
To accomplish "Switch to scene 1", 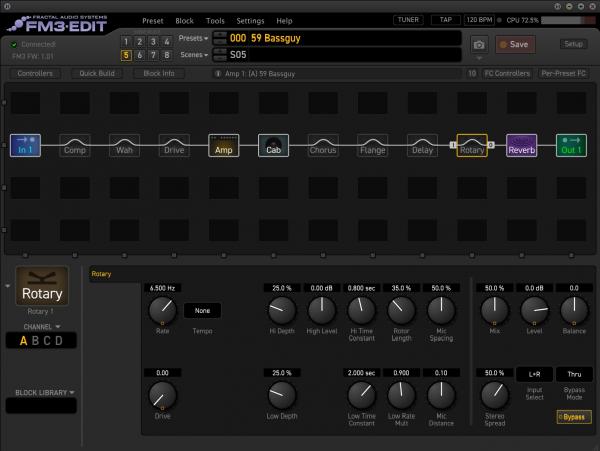I will [x=126, y=41].
